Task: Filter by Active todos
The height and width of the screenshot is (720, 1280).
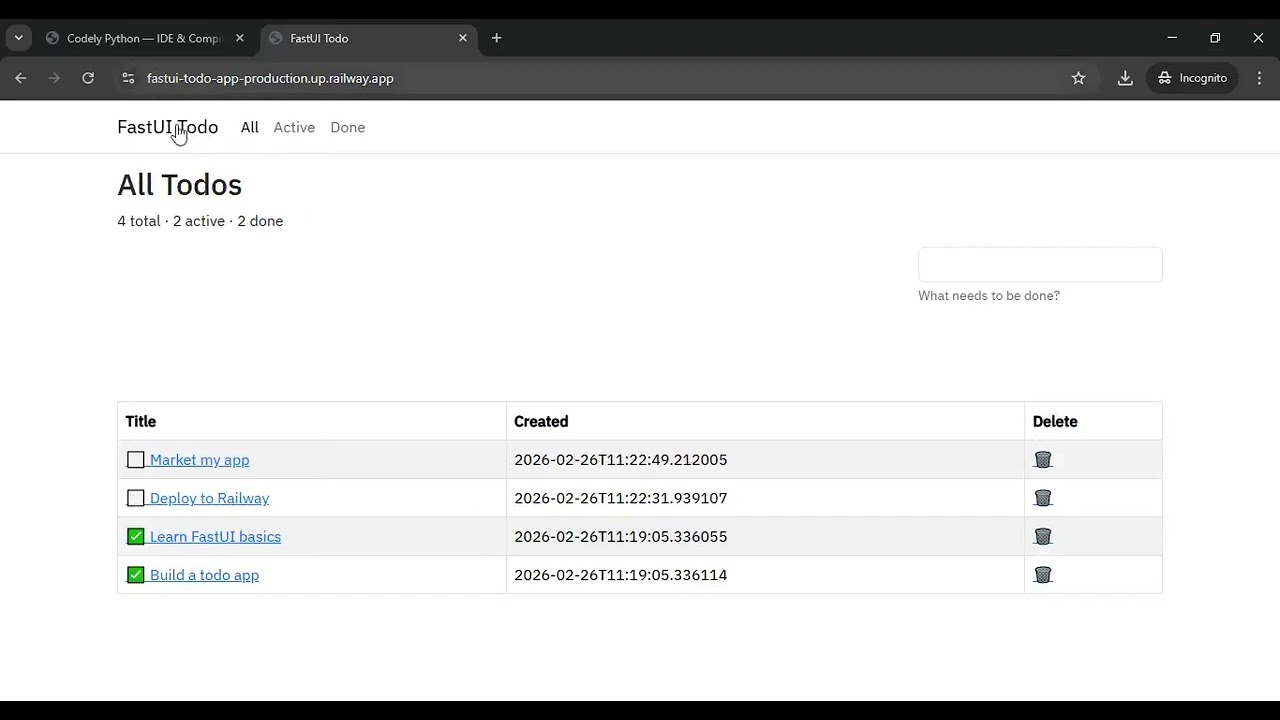Action: [x=294, y=127]
